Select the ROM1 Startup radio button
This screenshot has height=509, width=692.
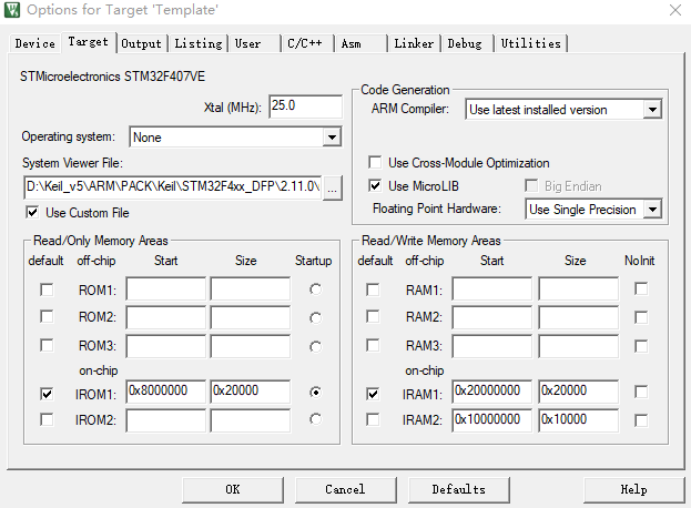click(x=315, y=290)
